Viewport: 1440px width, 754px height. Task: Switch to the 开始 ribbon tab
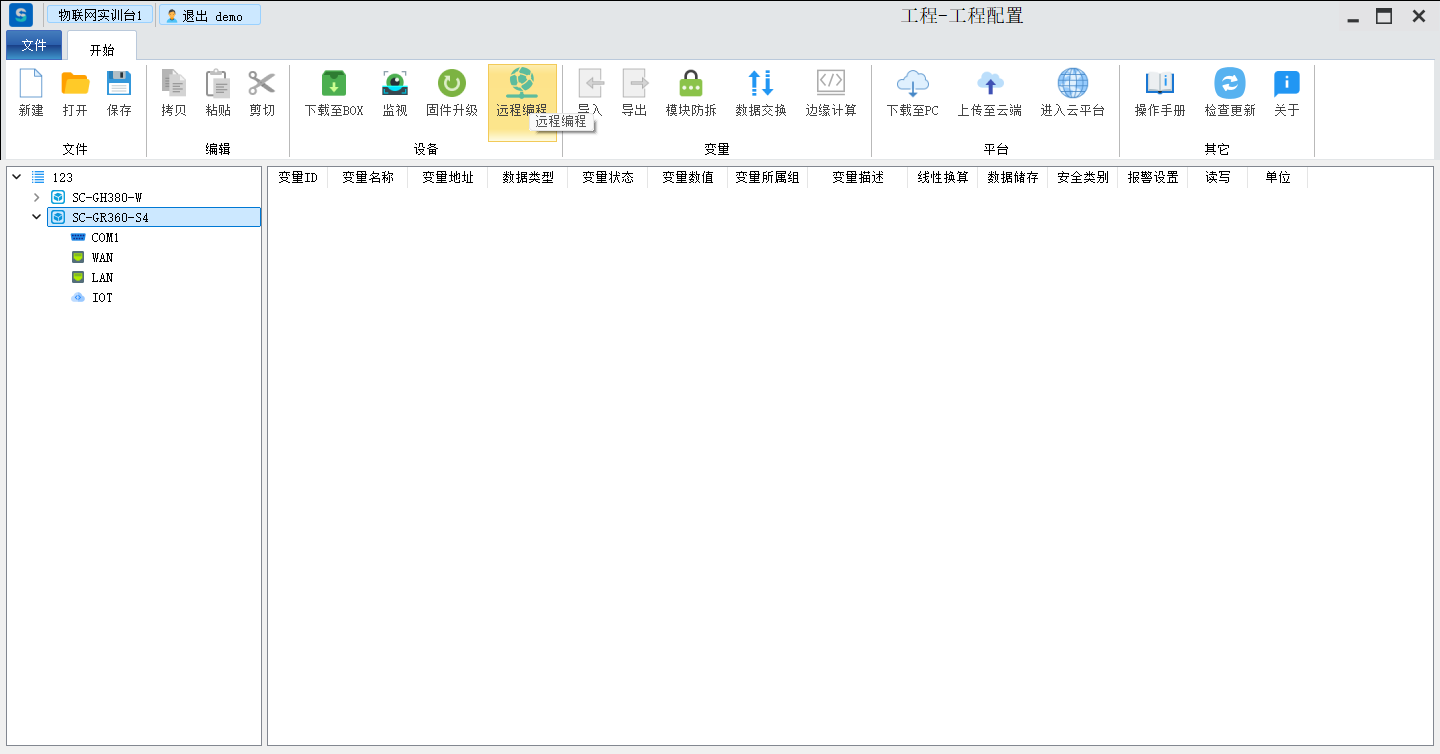(102, 49)
